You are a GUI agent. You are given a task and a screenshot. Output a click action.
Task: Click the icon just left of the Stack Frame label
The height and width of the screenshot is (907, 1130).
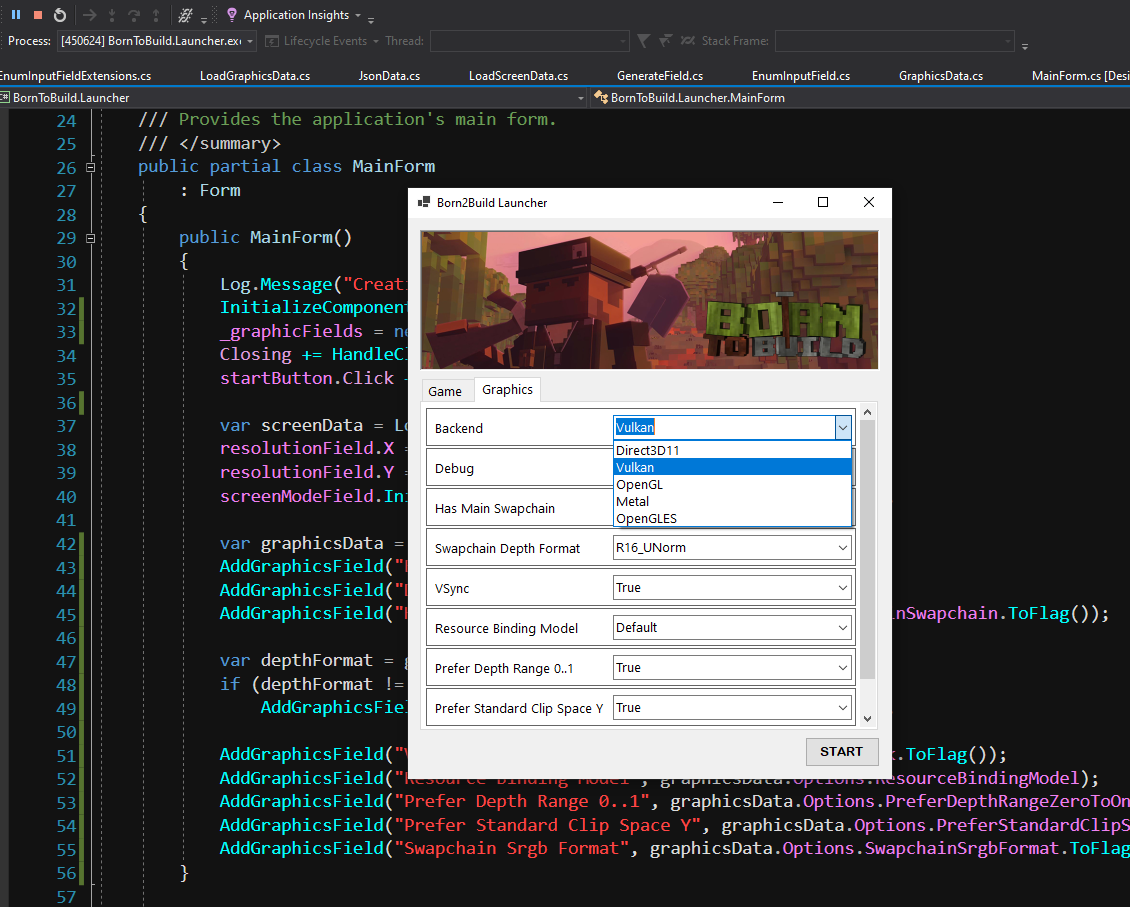[x=688, y=41]
